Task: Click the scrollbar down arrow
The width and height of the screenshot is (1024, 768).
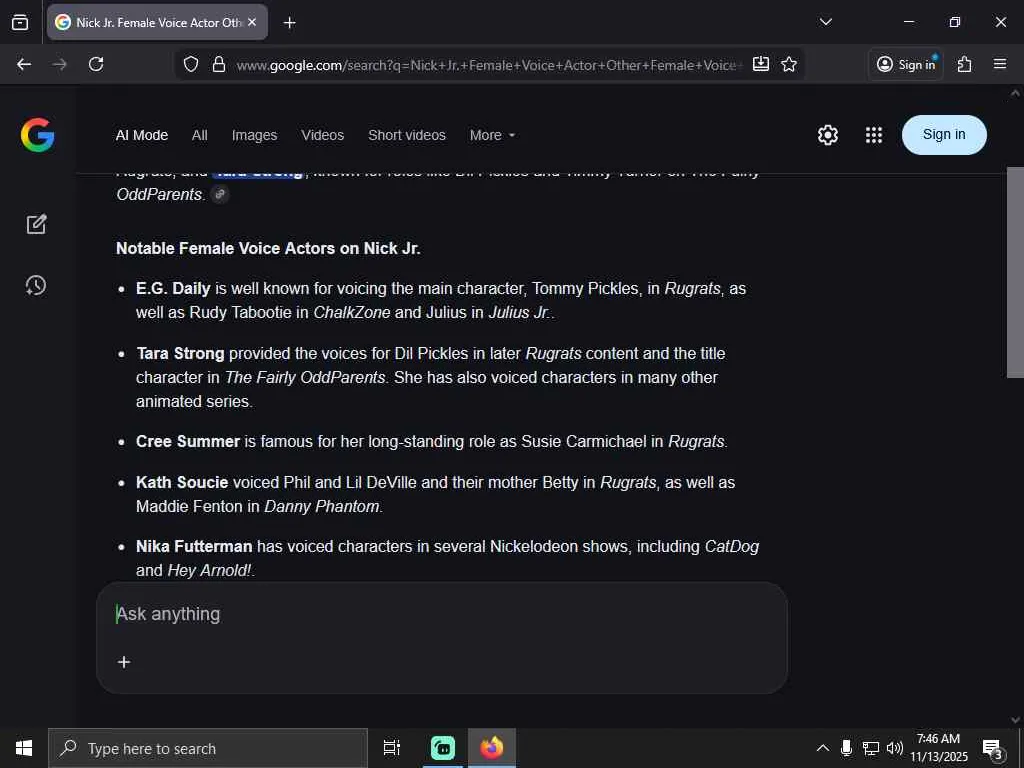Action: [1015, 719]
